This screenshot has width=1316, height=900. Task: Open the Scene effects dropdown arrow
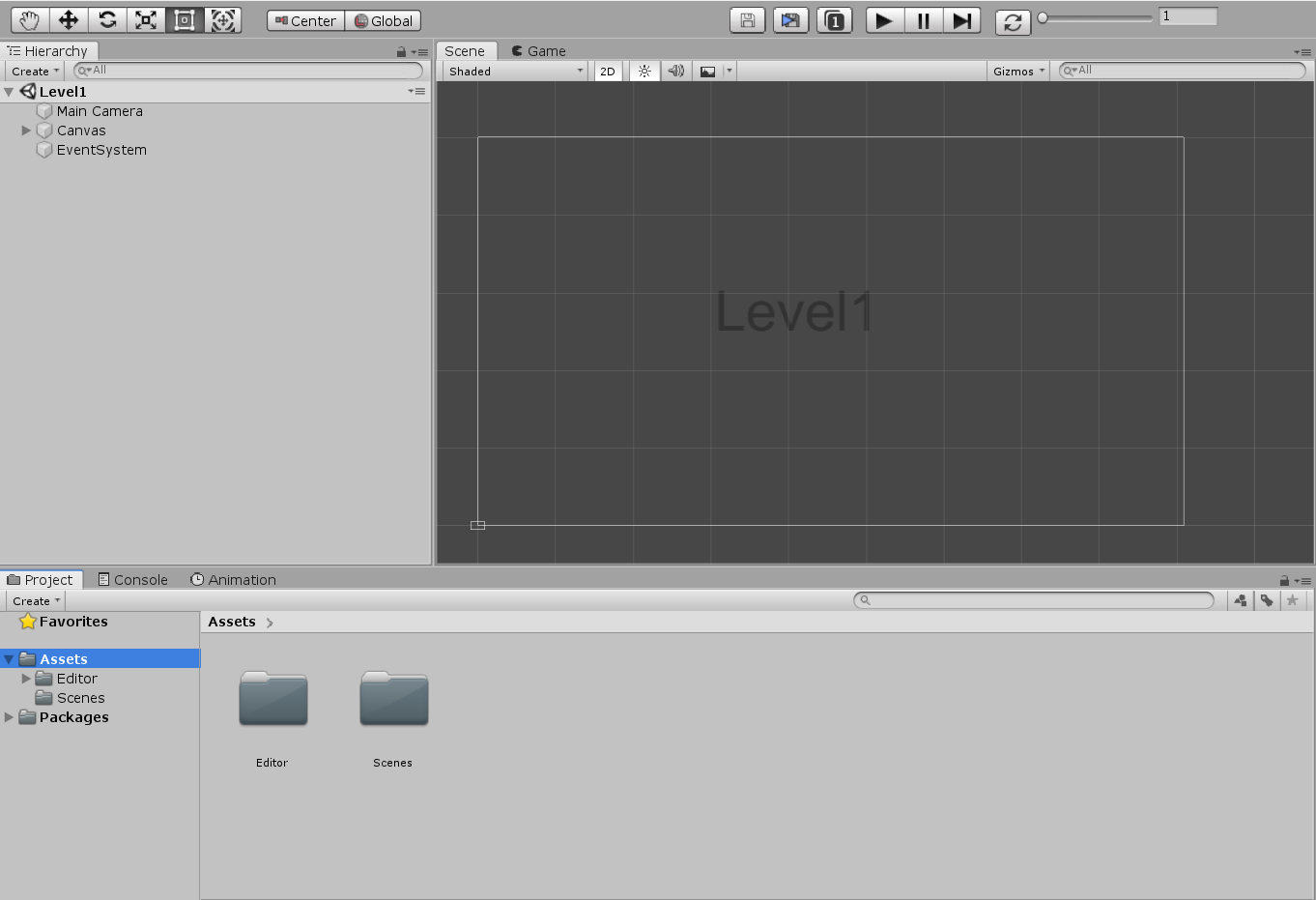coord(730,71)
